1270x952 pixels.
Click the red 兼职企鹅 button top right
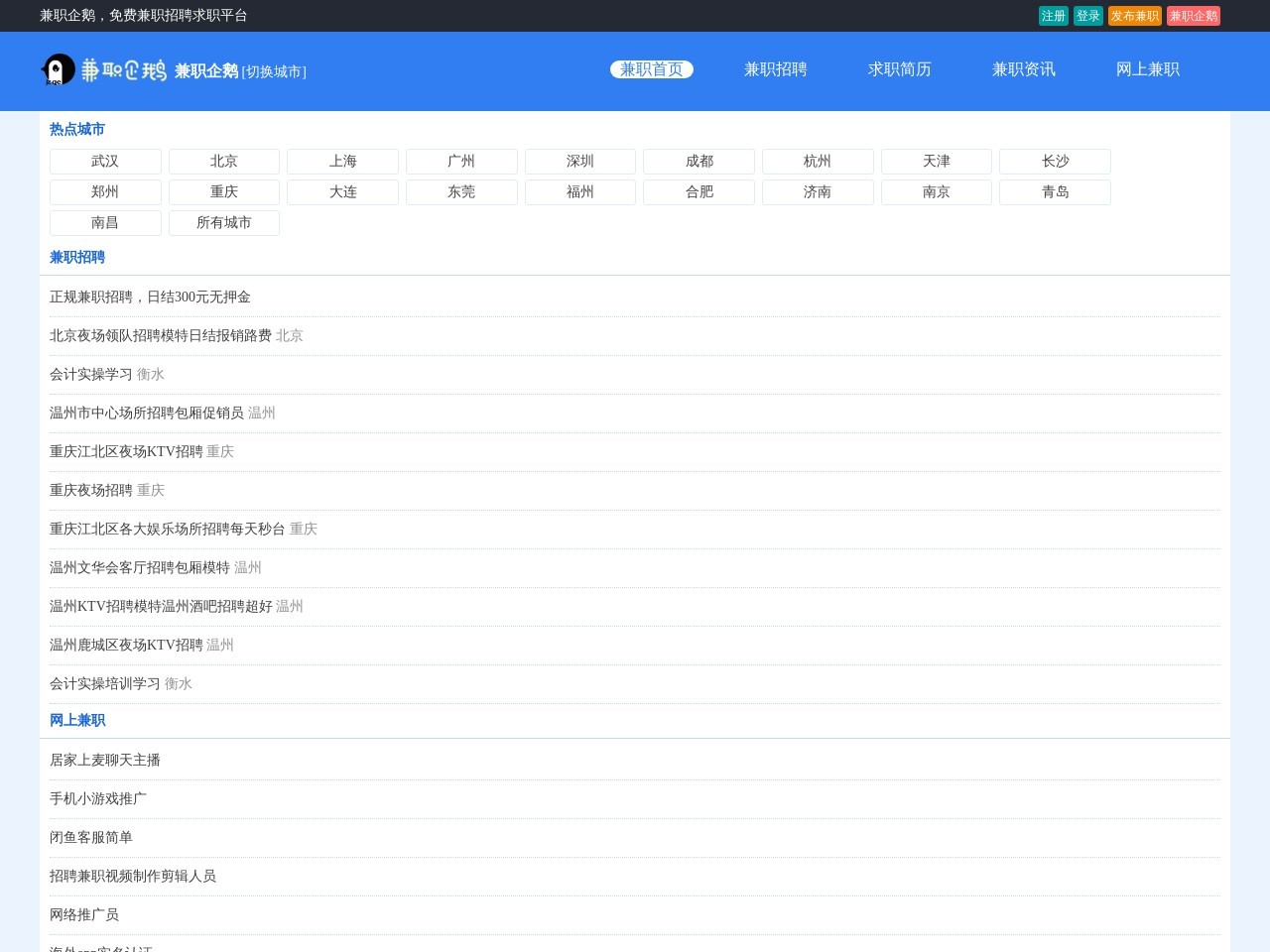click(1193, 16)
